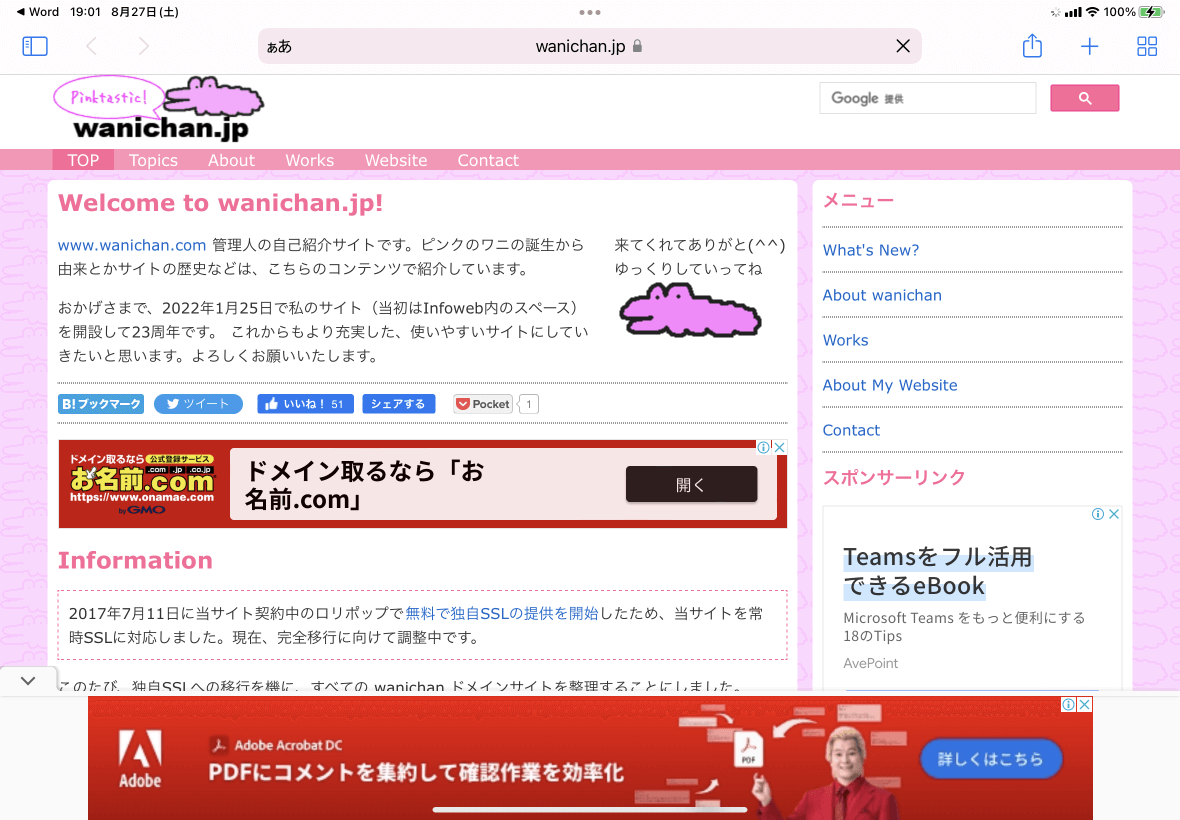Save the page with the Pocket button
The image size is (1180, 820).
483,404
